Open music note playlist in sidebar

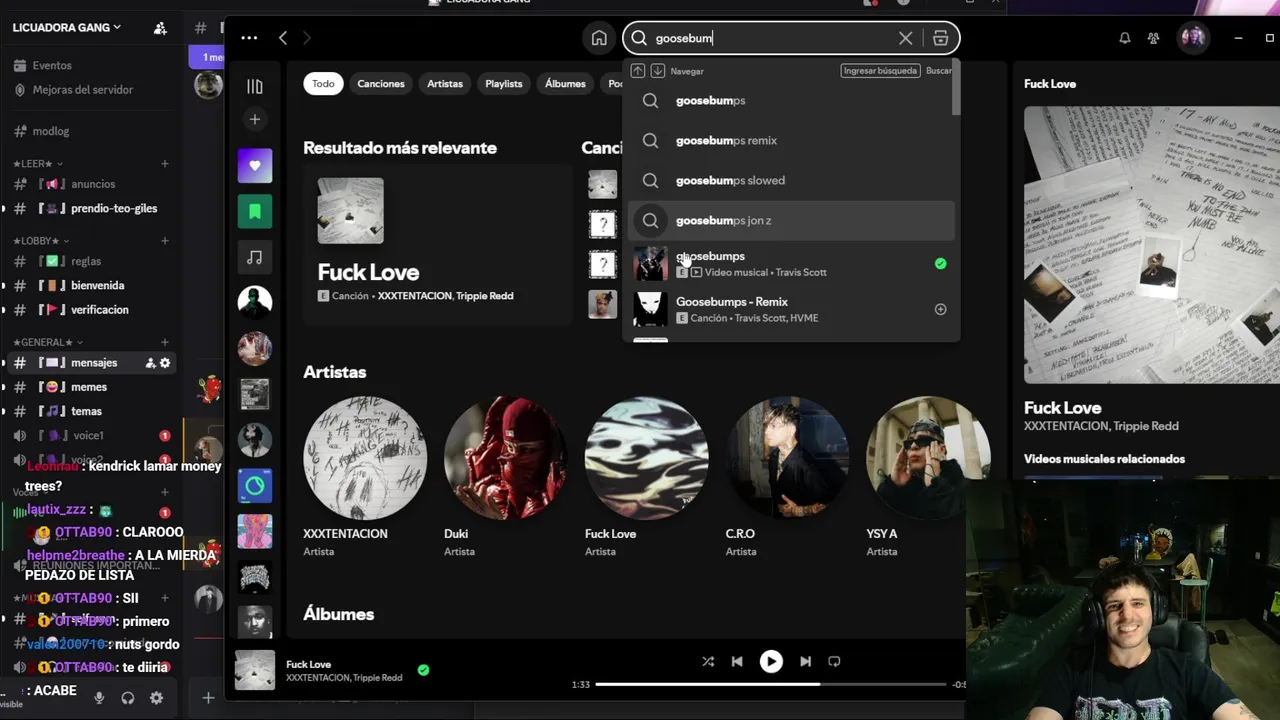coord(255,257)
